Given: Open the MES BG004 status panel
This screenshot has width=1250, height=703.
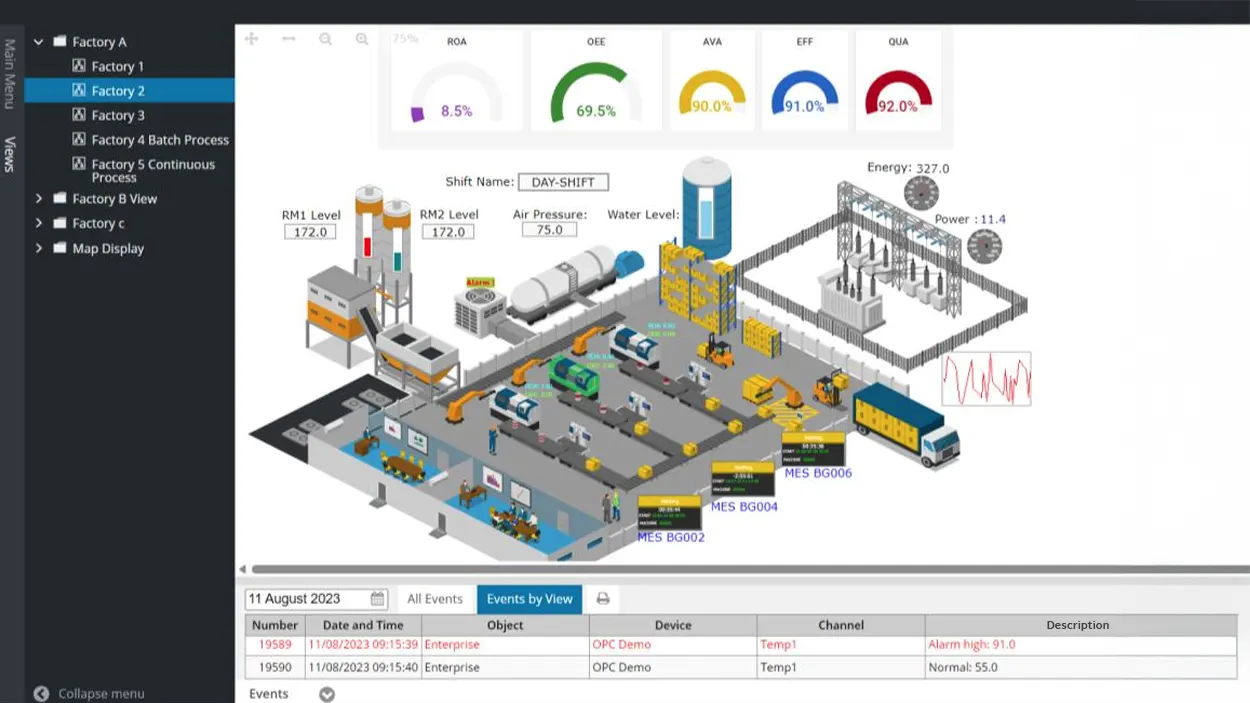Looking at the screenshot, I should (x=743, y=479).
